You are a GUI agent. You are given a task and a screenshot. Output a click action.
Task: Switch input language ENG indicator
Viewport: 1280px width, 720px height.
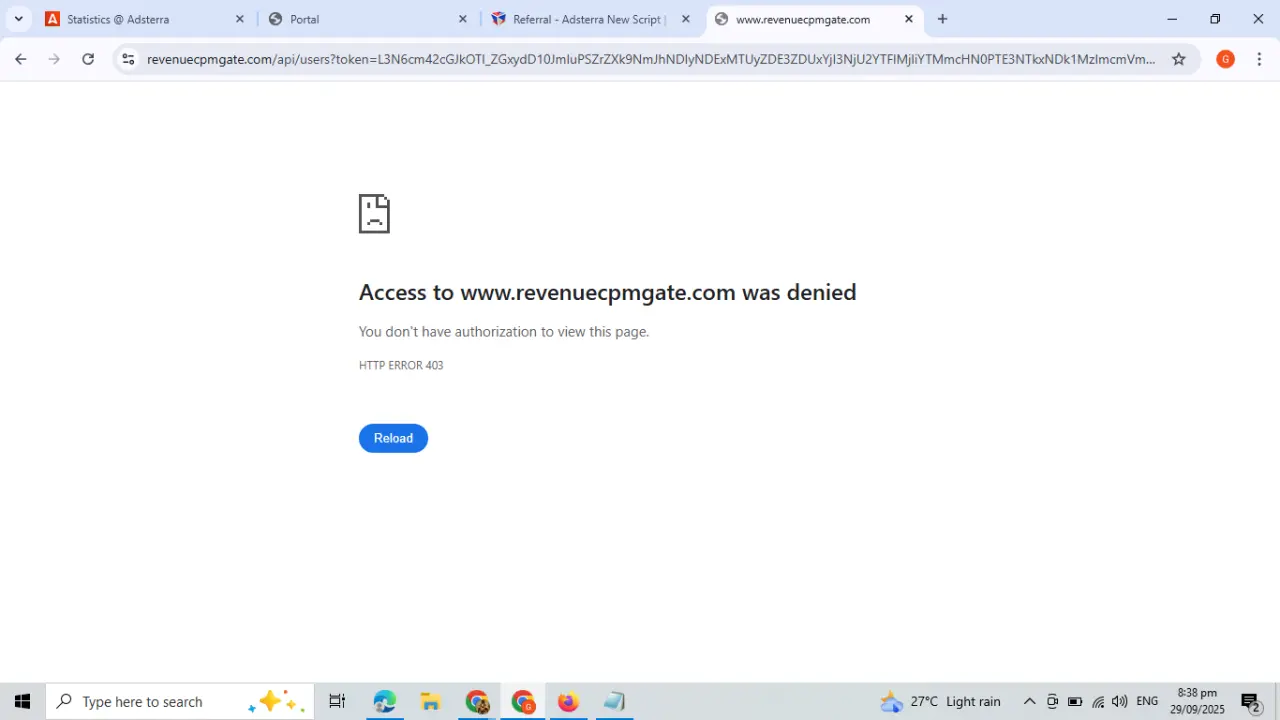[x=1147, y=701]
